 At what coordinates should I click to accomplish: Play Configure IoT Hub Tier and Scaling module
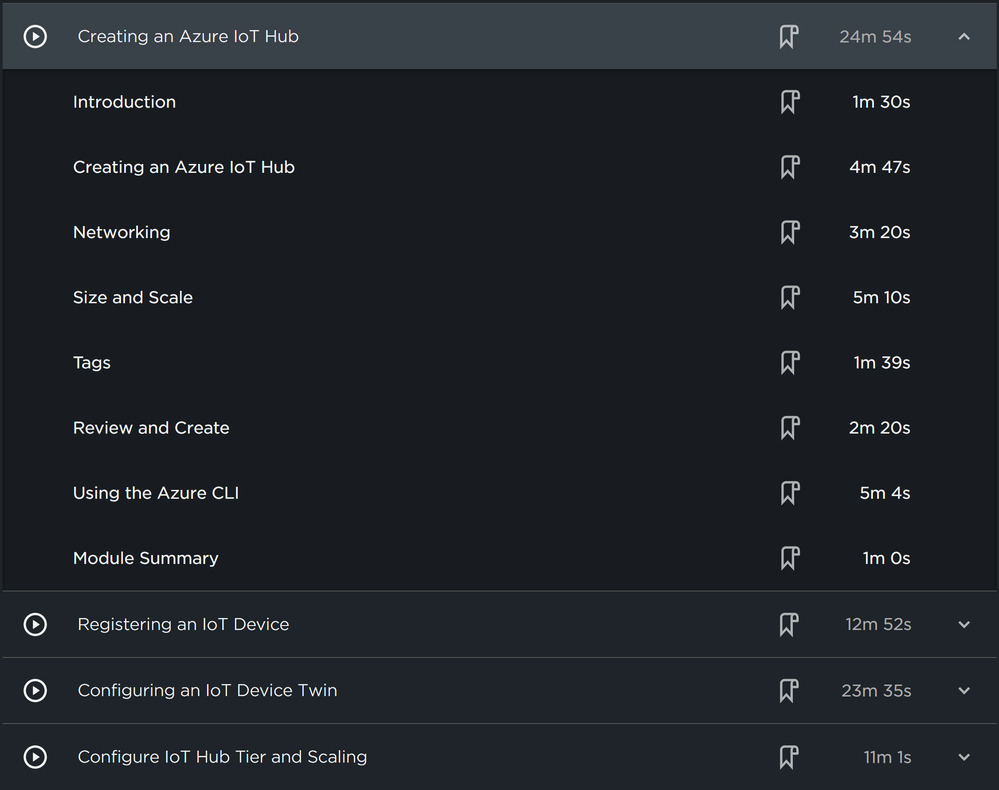pos(35,757)
